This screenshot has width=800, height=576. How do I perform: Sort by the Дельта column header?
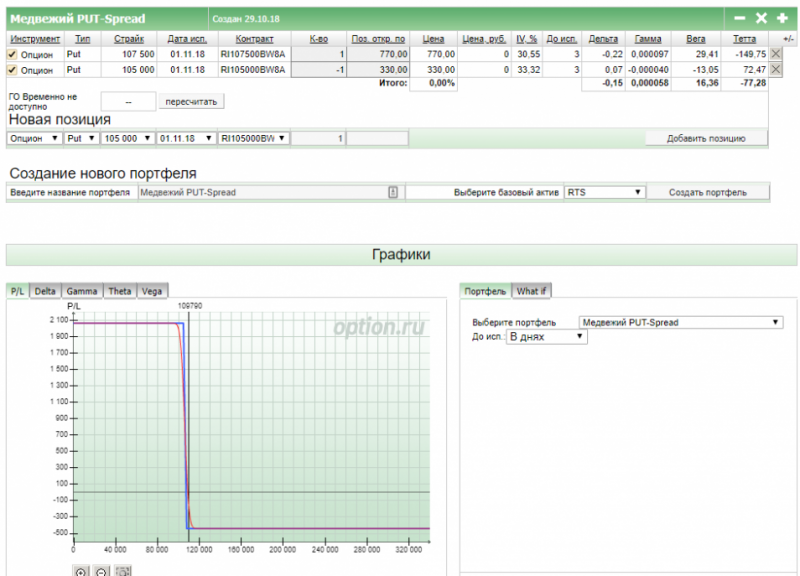click(x=603, y=39)
